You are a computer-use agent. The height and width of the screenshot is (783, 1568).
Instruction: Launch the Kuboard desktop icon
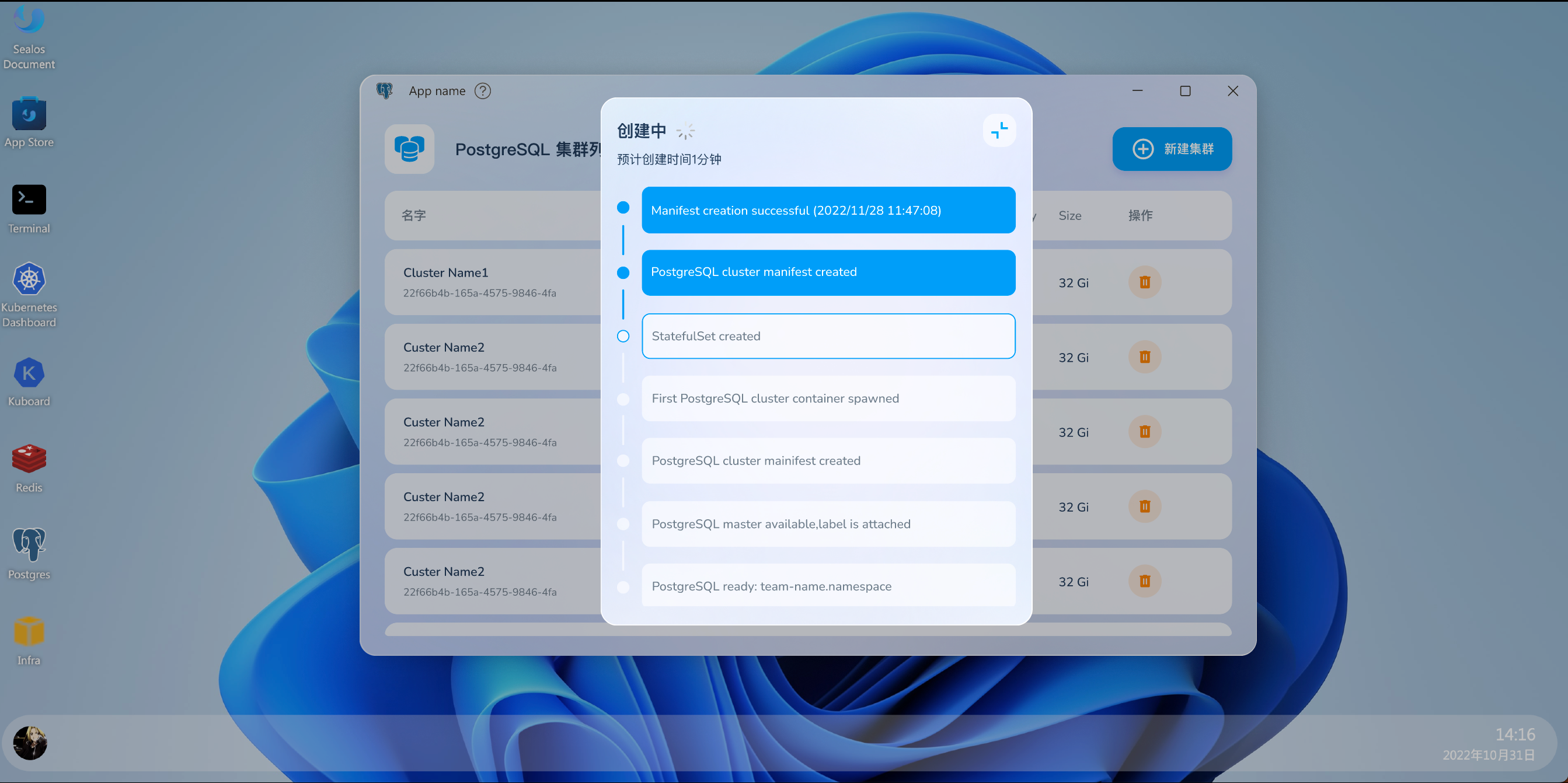click(x=29, y=382)
